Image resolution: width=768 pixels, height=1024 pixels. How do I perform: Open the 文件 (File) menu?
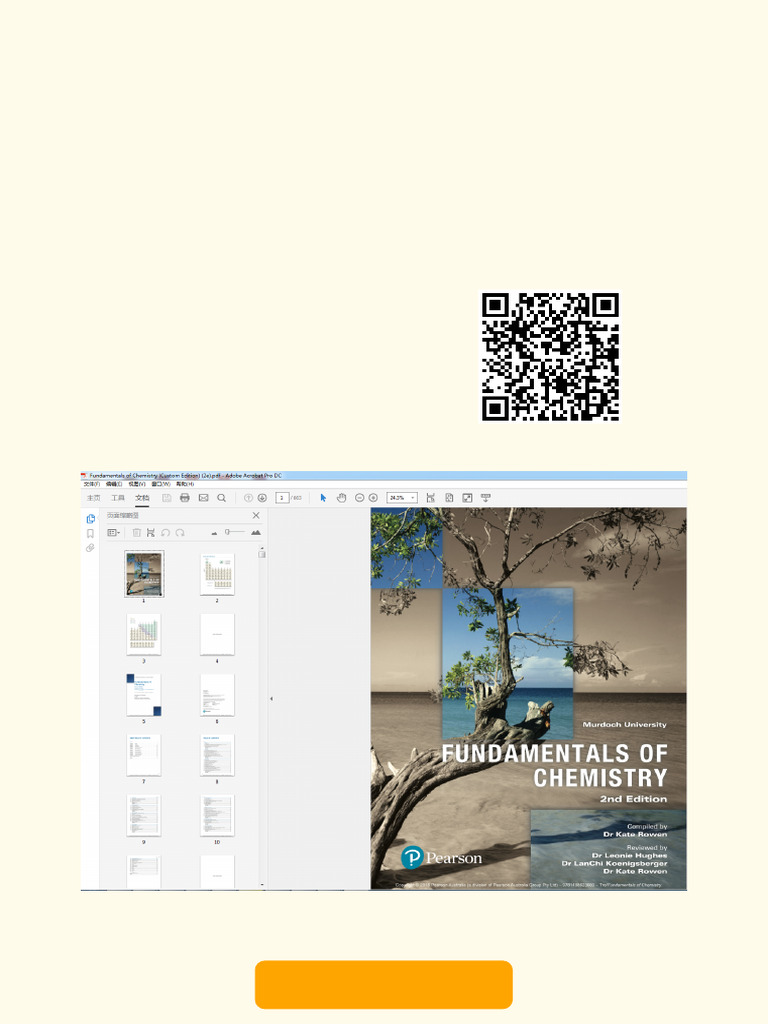(91, 484)
